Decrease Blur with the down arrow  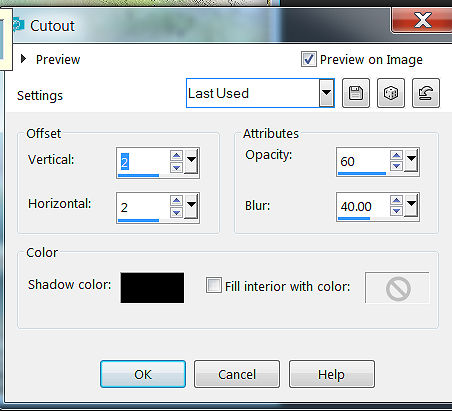pyautogui.click(x=396, y=211)
